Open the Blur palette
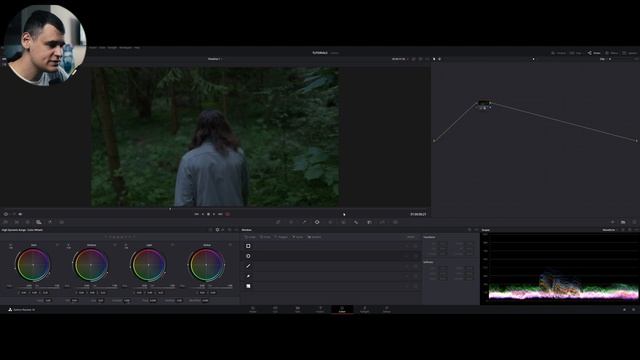The image size is (640, 360). (x=356, y=222)
